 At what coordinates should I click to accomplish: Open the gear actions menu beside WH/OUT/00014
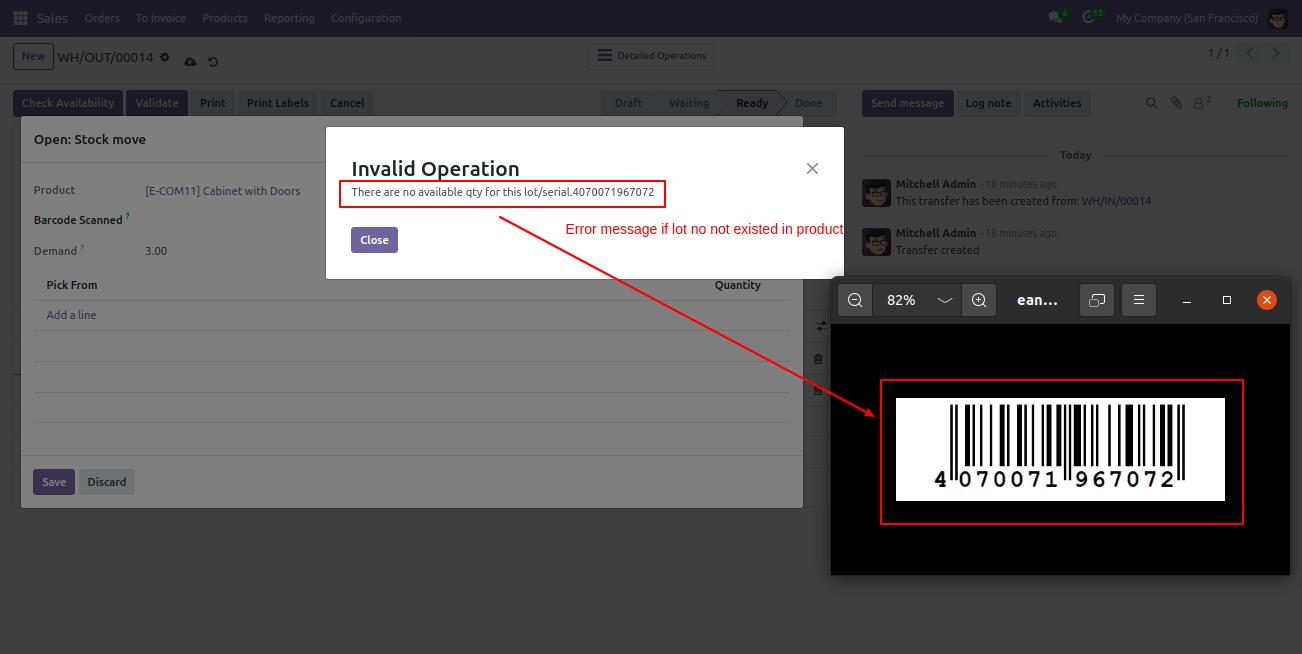(165, 57)
